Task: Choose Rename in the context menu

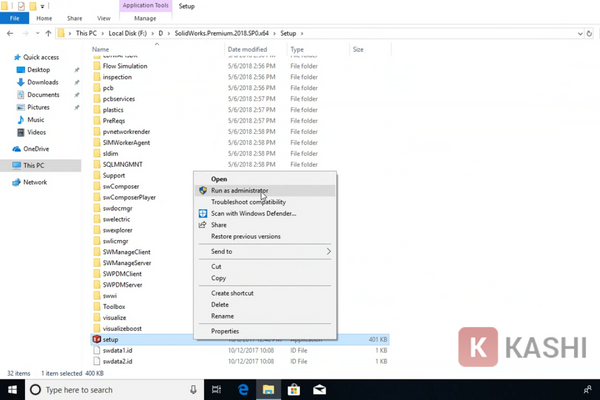Action: click(265, 316)
